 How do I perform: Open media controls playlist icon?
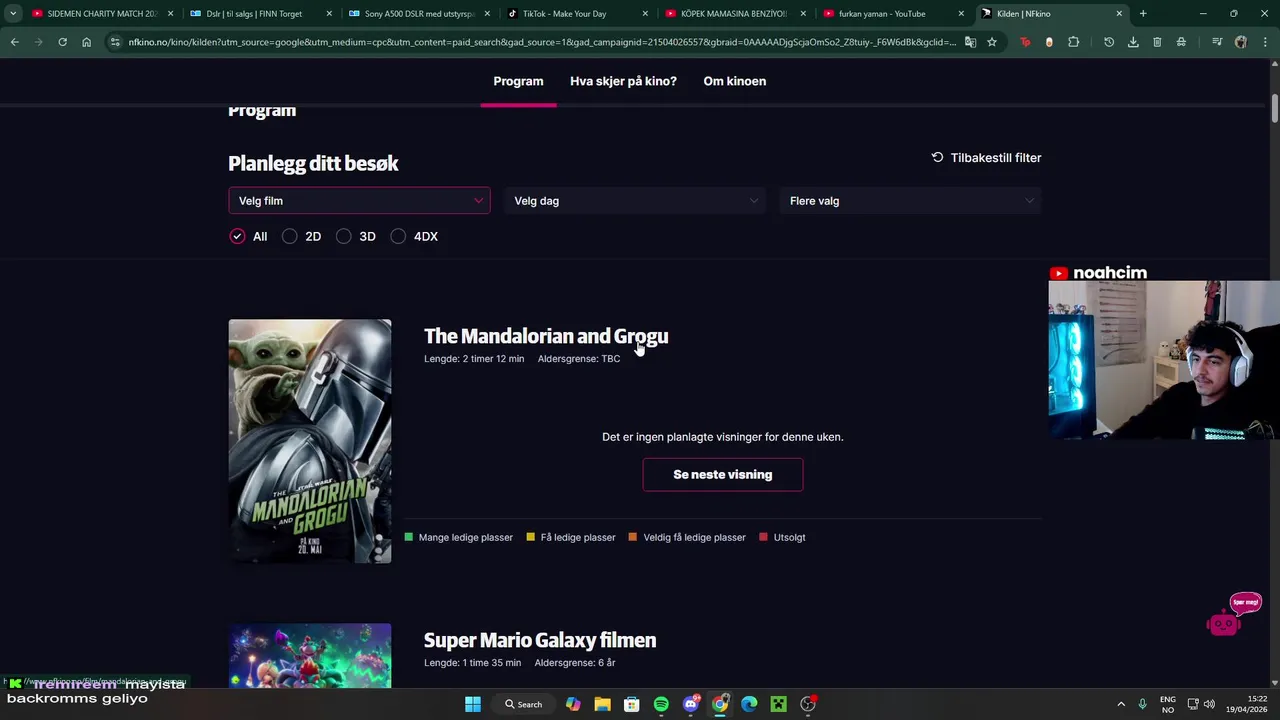click(x=1217, y=42)
